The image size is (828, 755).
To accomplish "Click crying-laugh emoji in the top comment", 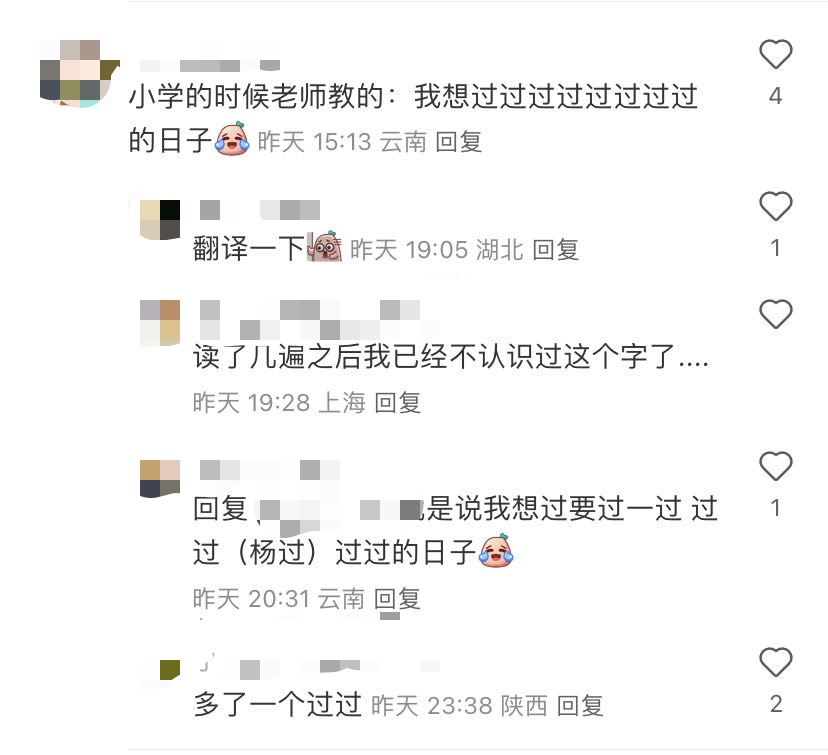I will tap(232, 139).
